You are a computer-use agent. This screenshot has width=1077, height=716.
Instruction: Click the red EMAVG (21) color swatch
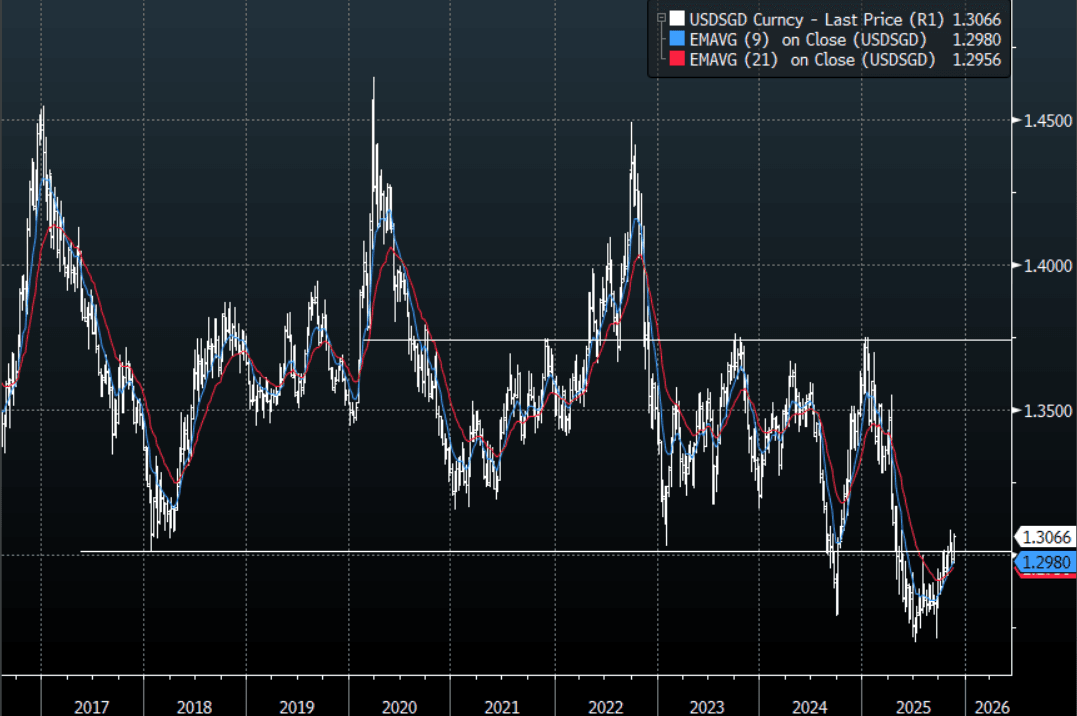click(x=678, y=60)
